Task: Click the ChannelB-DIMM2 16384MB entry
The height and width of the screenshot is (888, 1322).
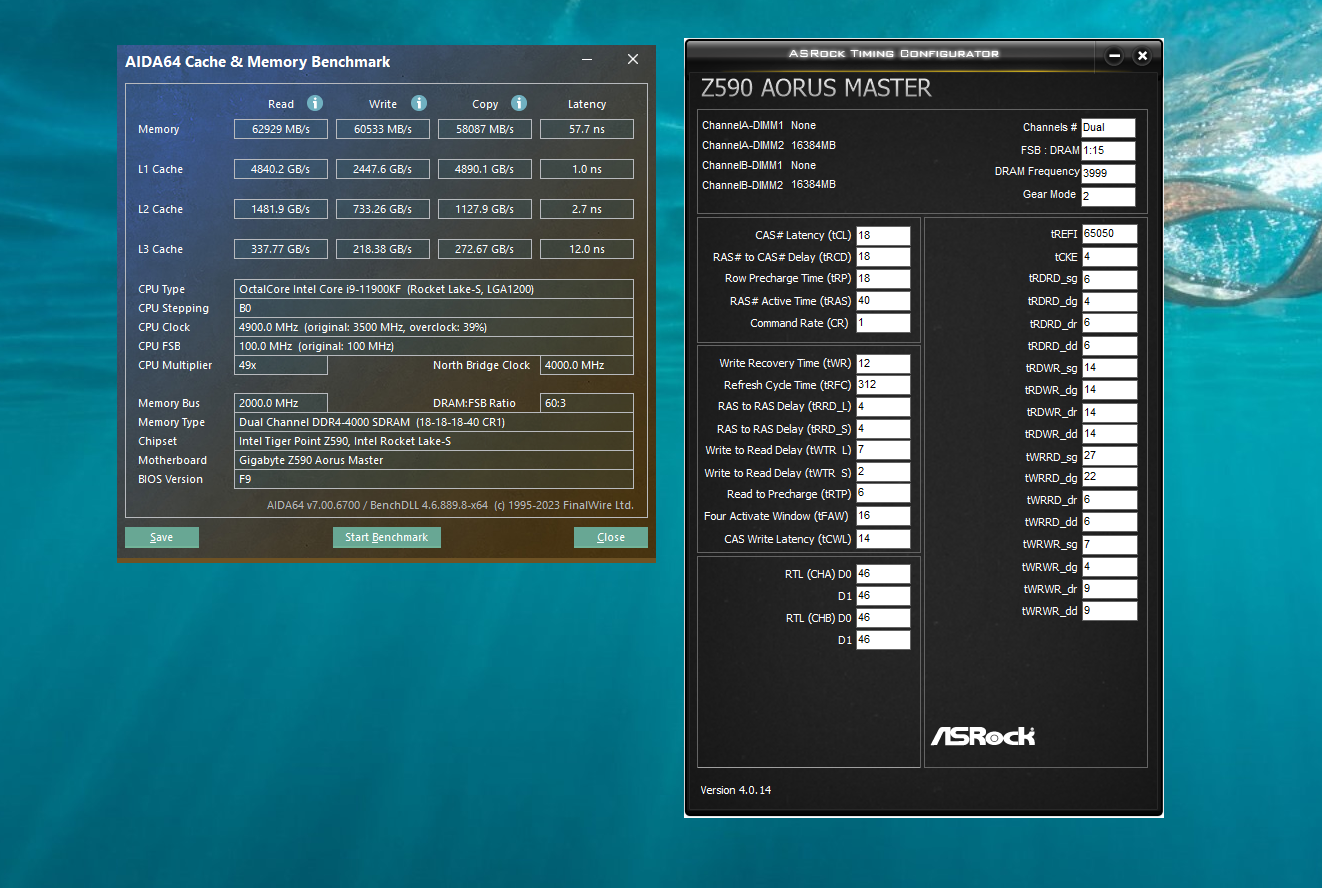Action: point(769,185)
